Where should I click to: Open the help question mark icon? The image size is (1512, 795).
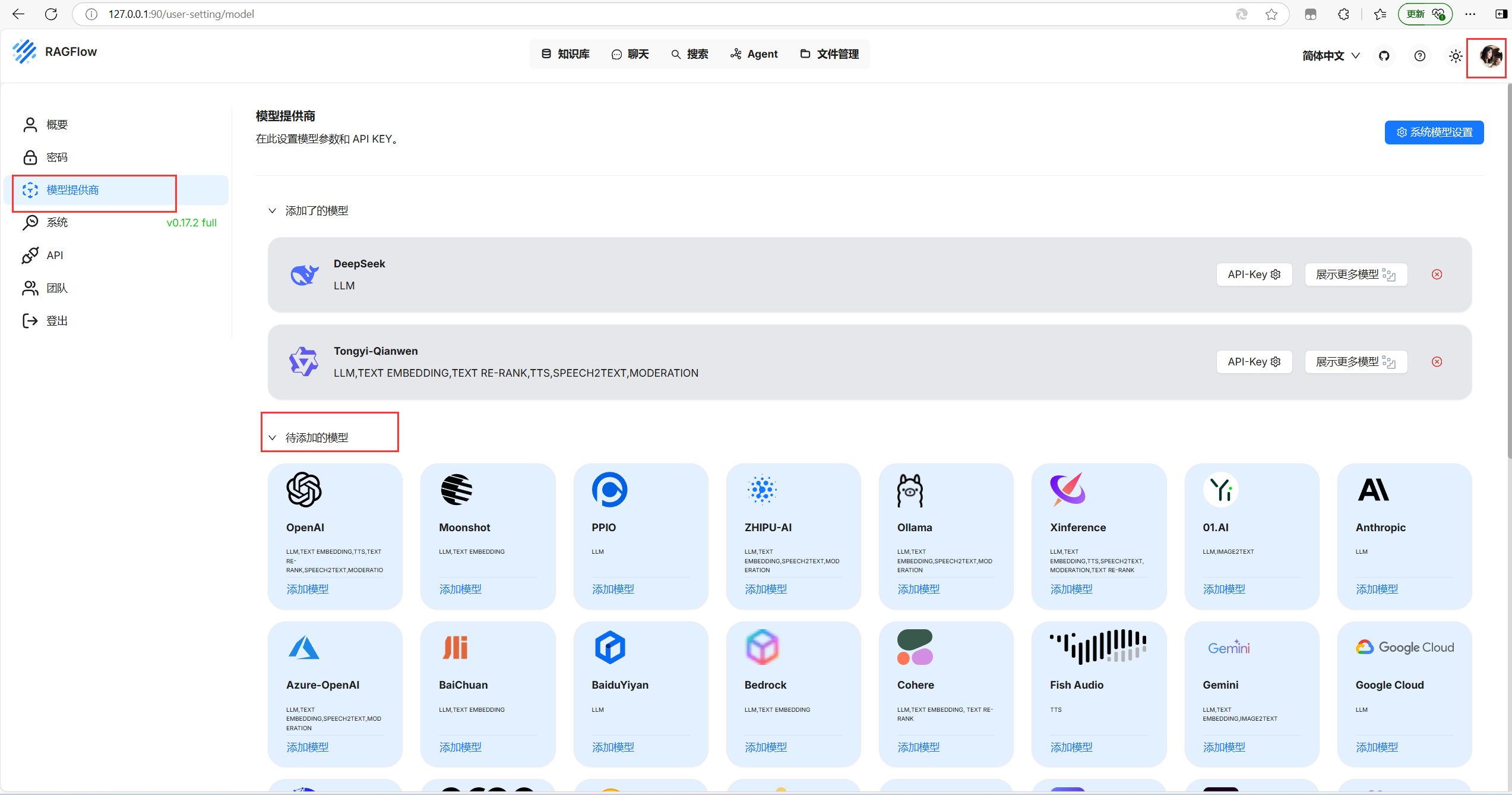tap(1419, 56)
